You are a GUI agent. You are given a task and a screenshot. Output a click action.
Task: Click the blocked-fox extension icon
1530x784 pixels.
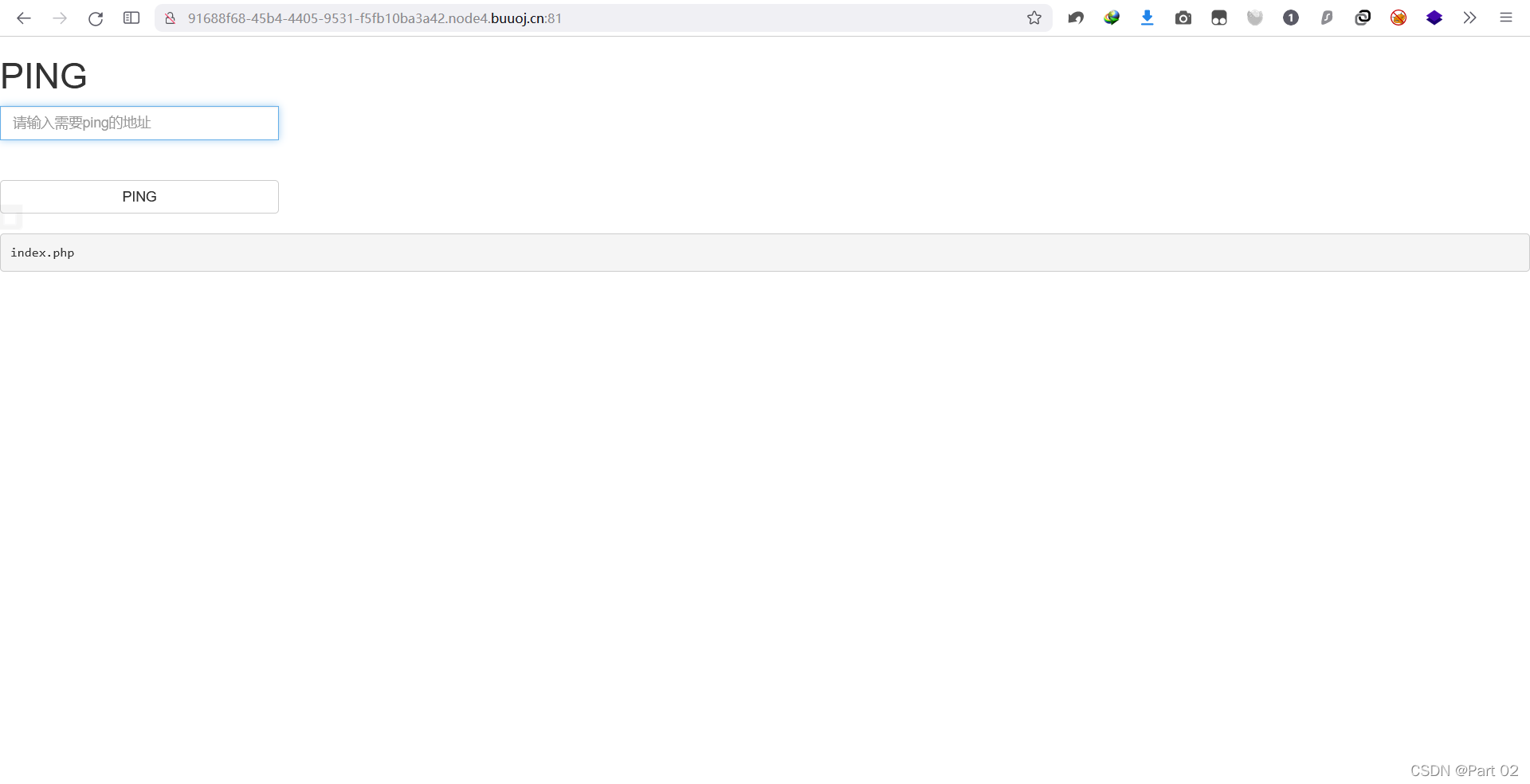pyautogui.click(x=1399, y=18)
